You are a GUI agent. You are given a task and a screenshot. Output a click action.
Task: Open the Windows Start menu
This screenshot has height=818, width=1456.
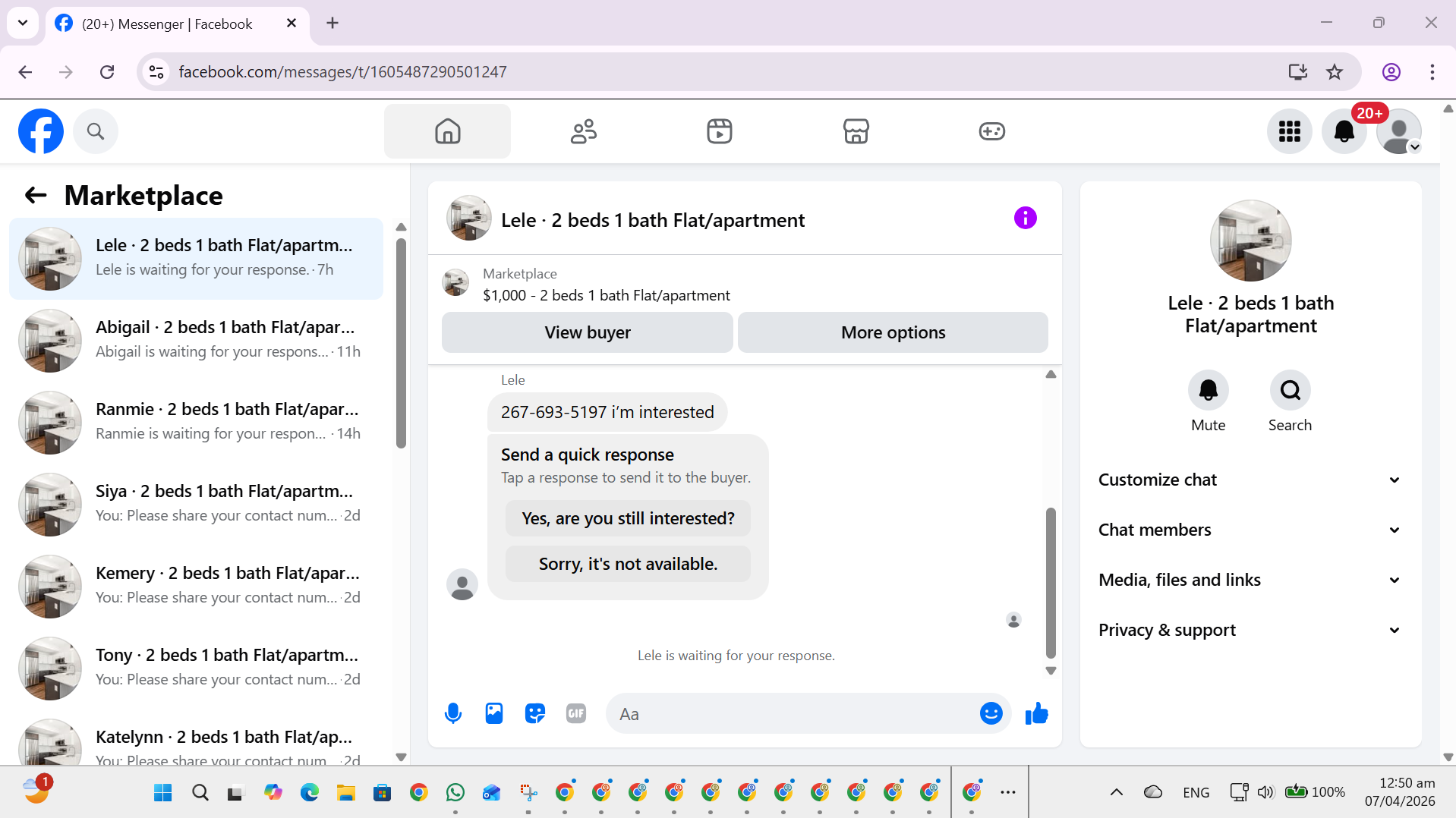pyautogui.click(x=163, y=793)
